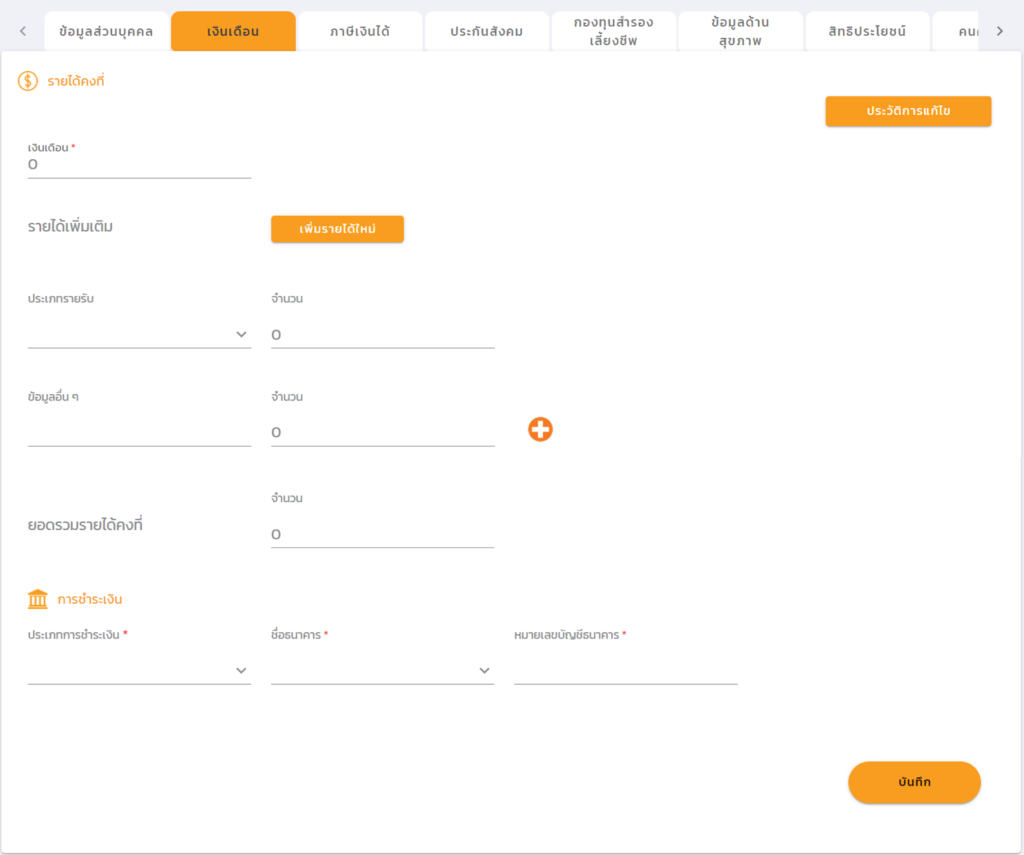Select the กองทุนสำรองเลี้ยงชีพ tab
1024x855 pixels.
(614, 32)
